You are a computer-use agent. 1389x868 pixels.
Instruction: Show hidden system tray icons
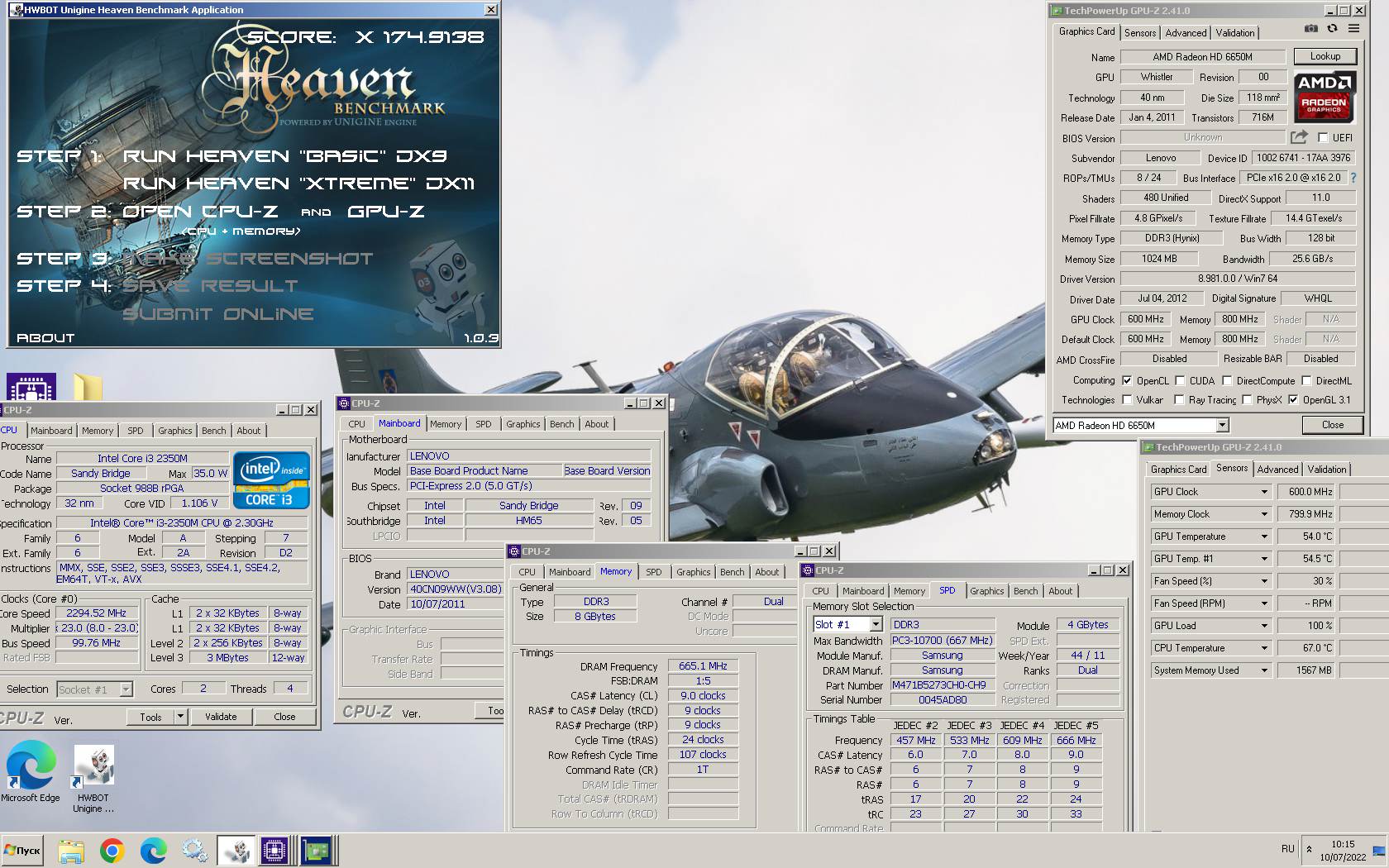1309,849
